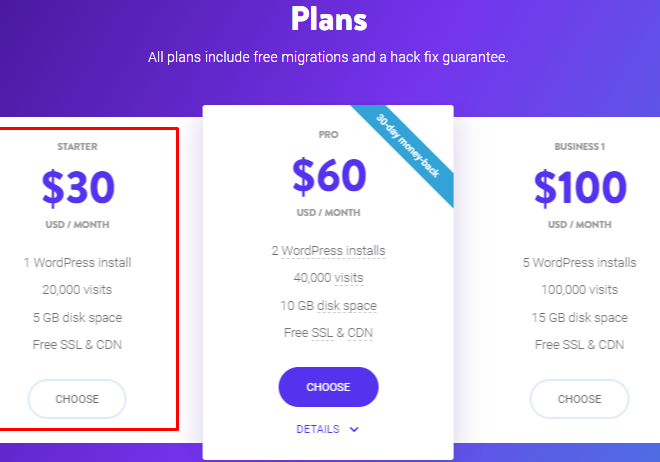This screenshot has height=462, width=660.
Task: Click '100,000 visits' in Business 1 plan
Action: coord(579,289)
